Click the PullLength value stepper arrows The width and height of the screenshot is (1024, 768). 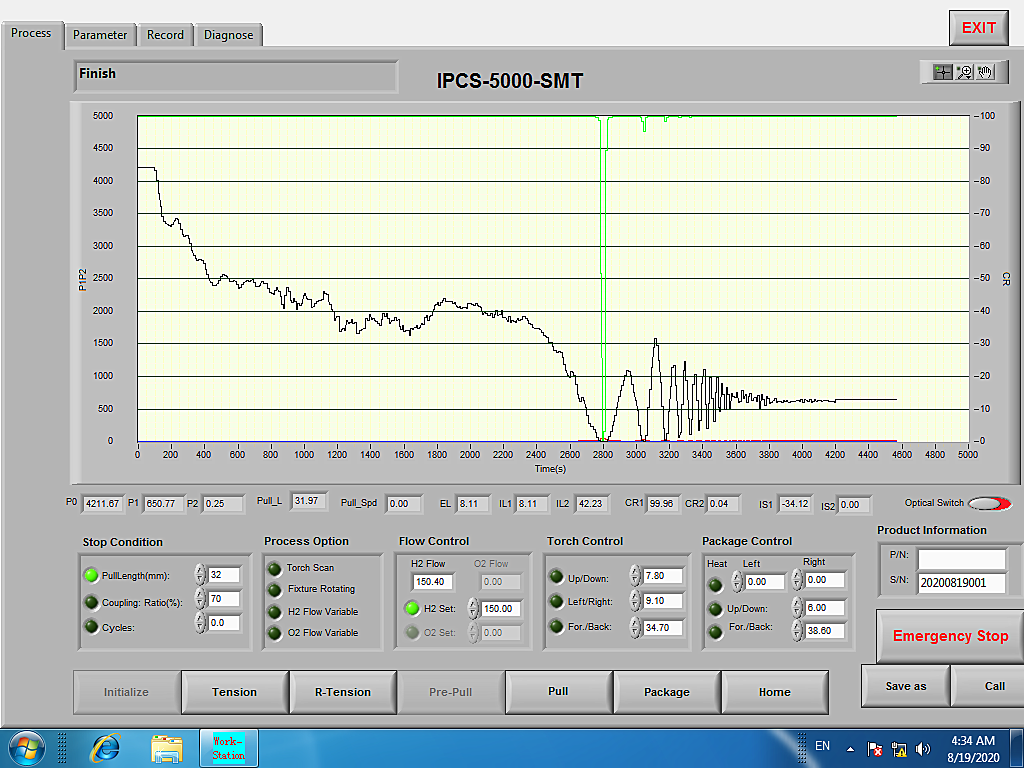pos(200,575)
